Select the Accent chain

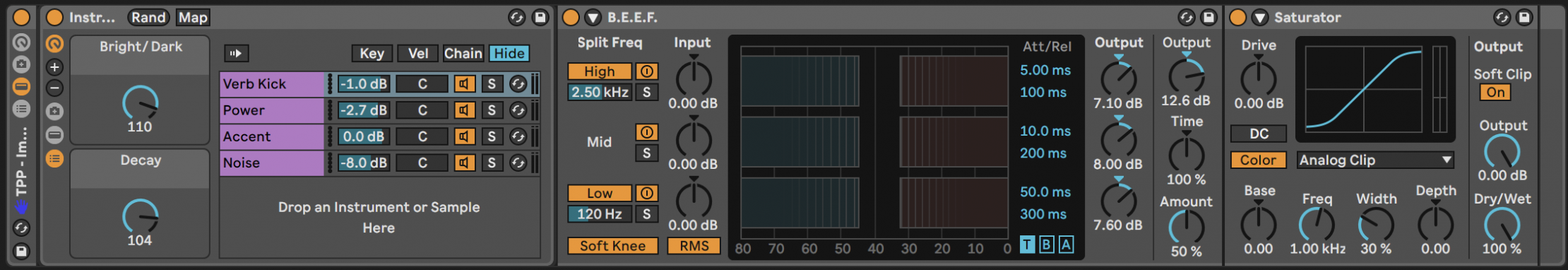click(x=272, y=136)
